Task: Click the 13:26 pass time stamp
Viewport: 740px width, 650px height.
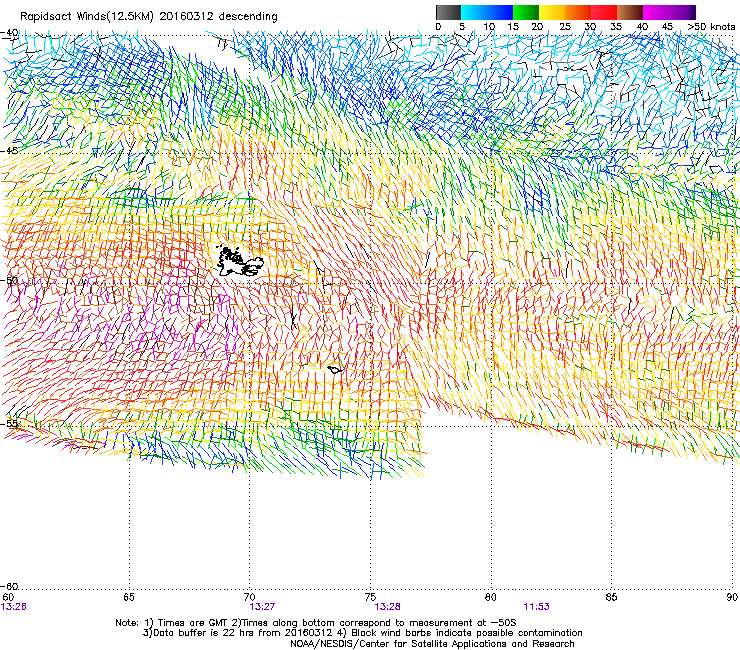Action: (x=14, y=607)
